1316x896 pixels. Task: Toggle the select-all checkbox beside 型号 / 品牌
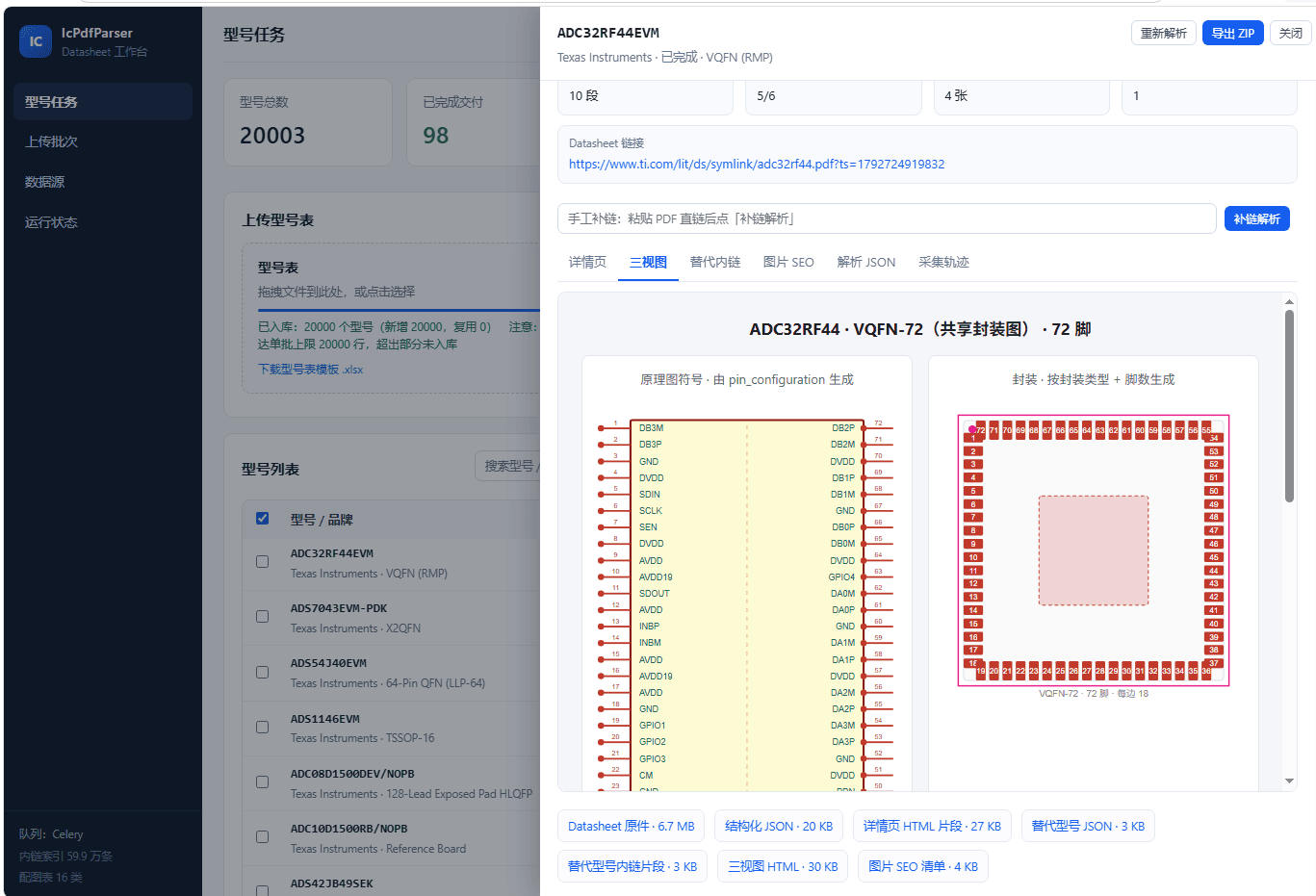[262, 519]
